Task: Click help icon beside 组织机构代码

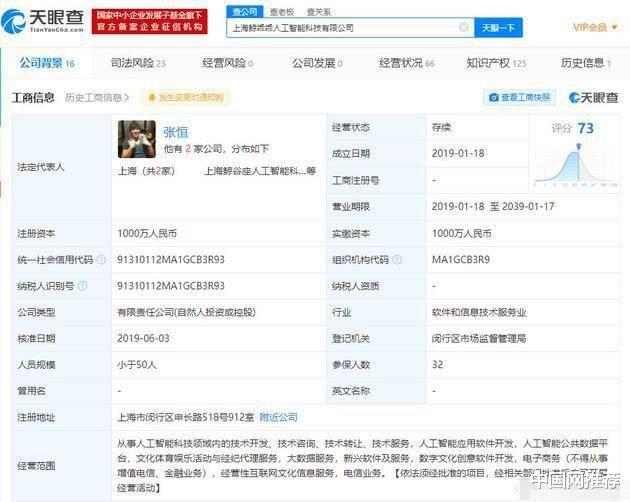Action: (x=397, y=260)
